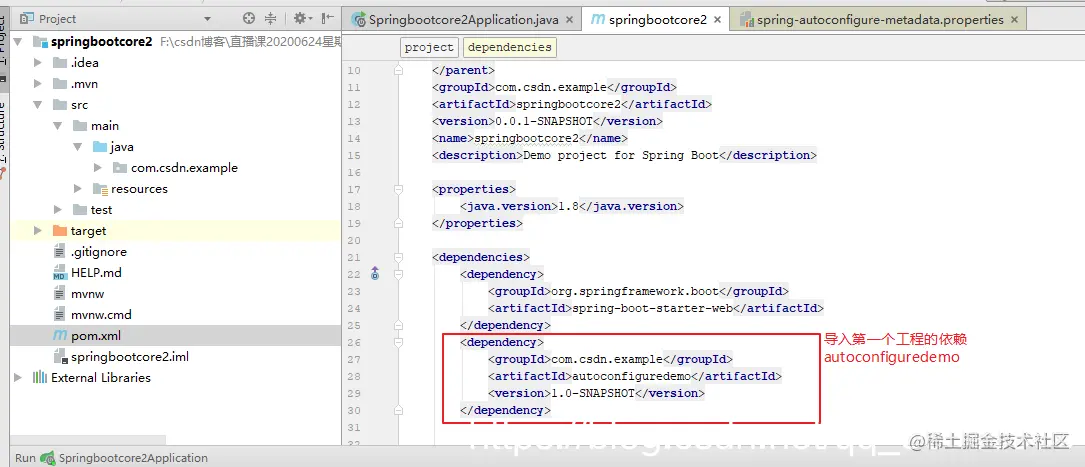Viewport: 1085px width, 467px height.
Task: Click the gutter icon on line 22
Action: click(x=375, y=273)
